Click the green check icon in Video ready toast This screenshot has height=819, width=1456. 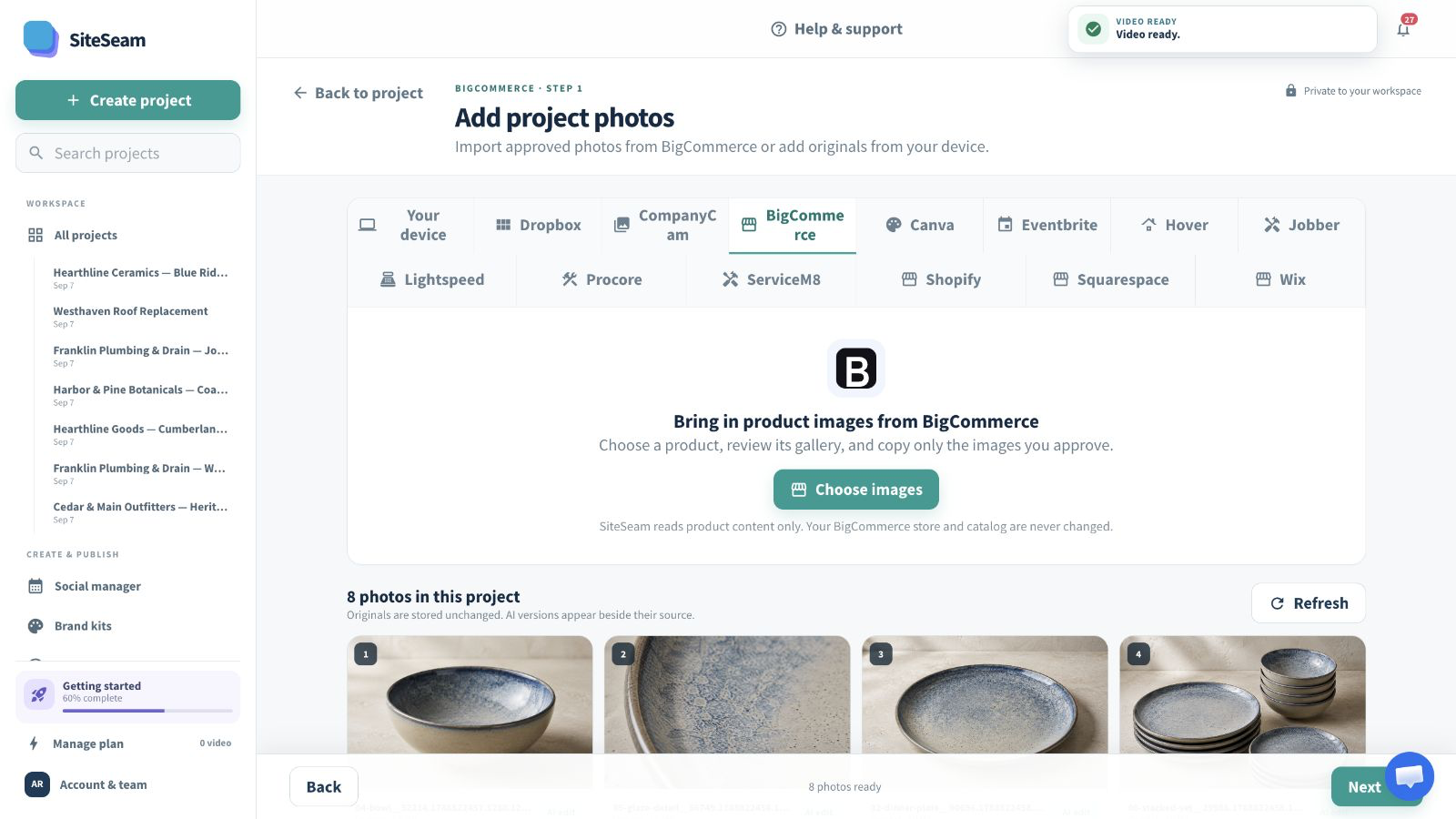click(1094, 29)
